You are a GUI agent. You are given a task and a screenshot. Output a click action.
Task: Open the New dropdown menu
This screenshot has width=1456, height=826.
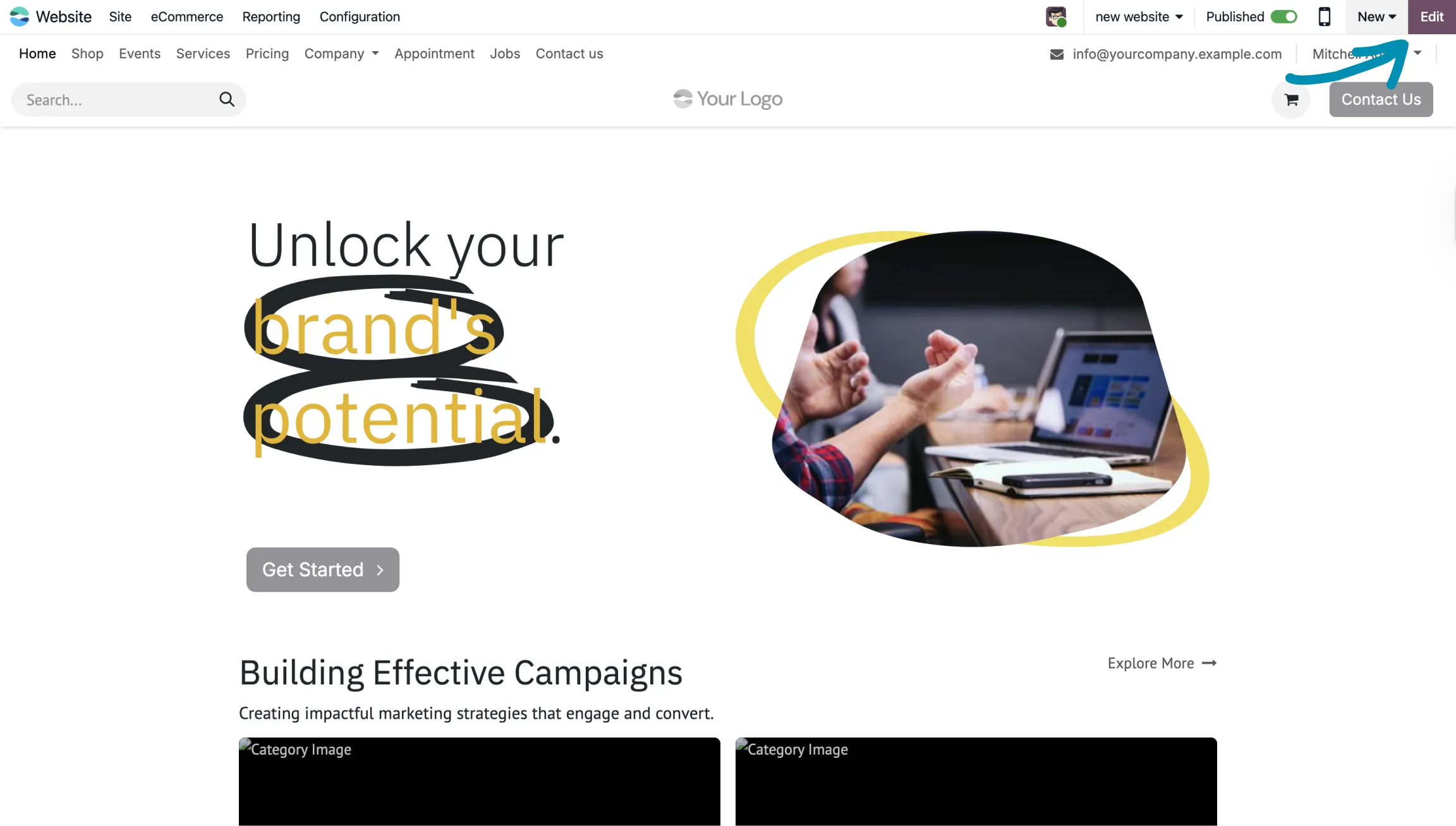click(x=1376, y=17)
